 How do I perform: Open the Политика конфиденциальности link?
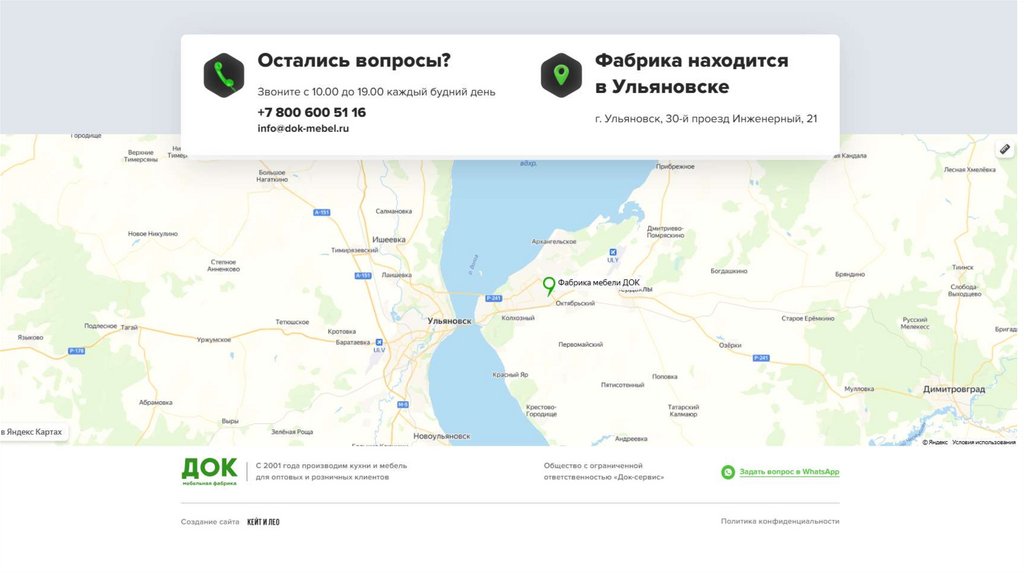pos(780,521)
